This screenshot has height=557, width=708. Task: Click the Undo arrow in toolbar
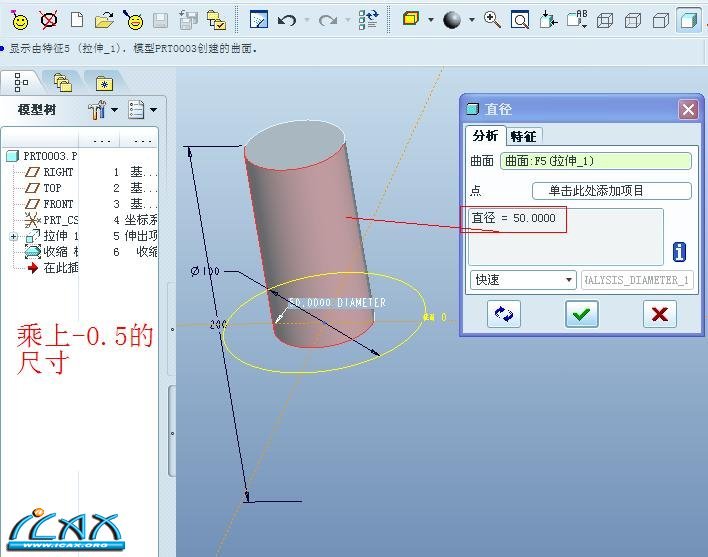287,19
